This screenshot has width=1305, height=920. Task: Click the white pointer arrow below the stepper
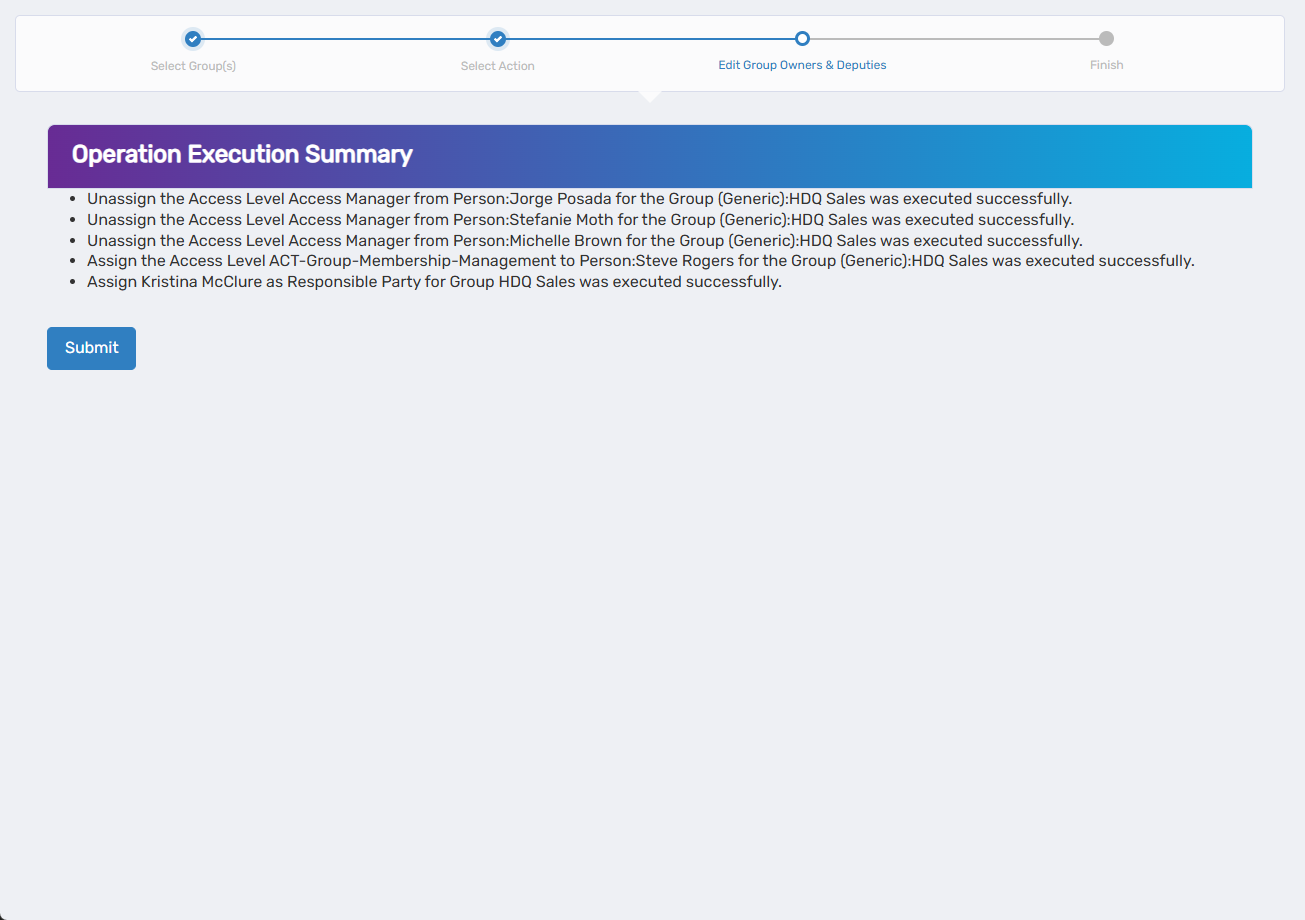650,96
